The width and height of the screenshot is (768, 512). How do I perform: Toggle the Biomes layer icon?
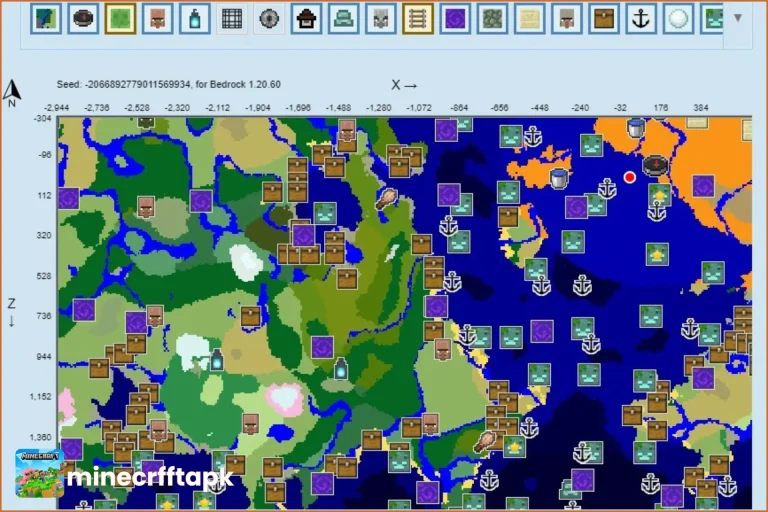46,19
